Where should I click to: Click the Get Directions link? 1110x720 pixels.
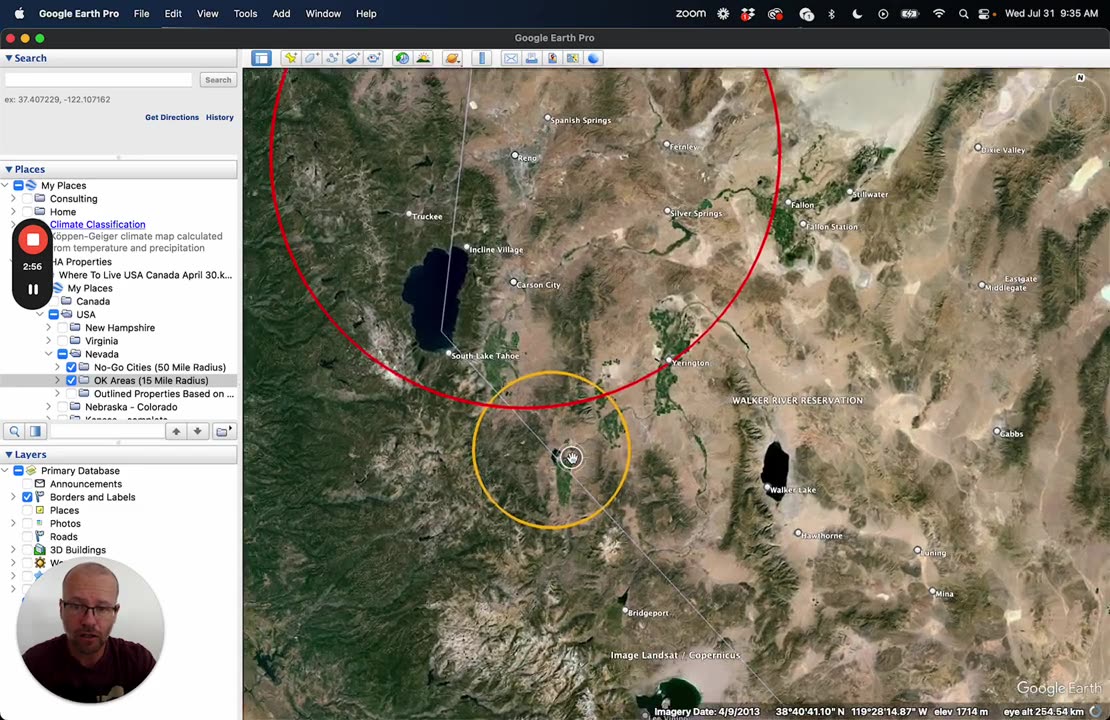(172, 118)
